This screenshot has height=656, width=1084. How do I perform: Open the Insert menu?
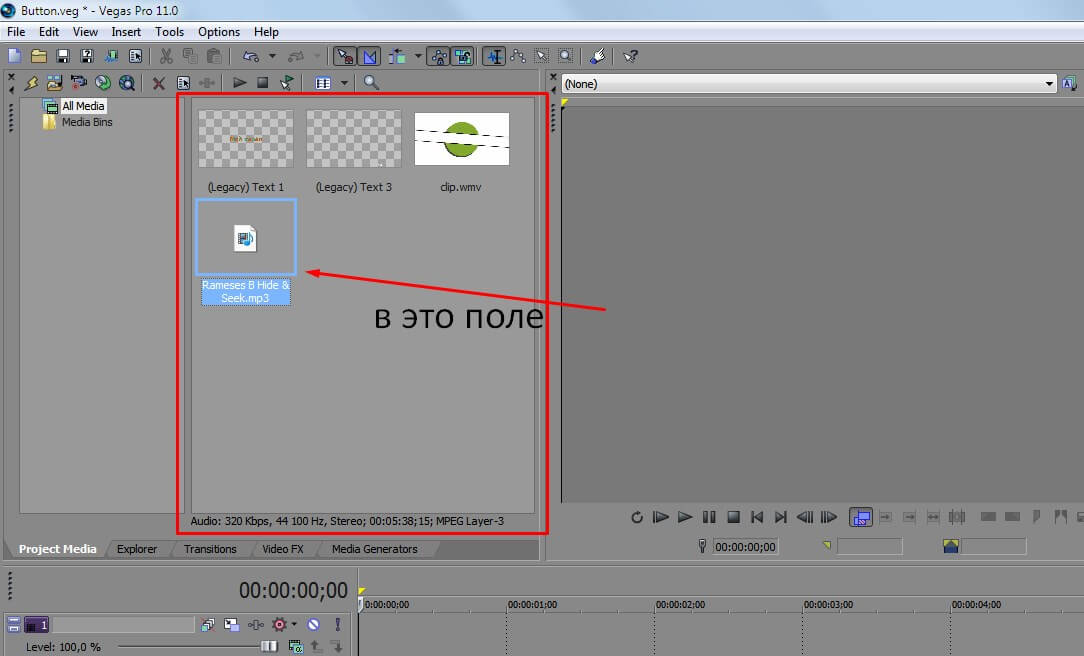126,32
